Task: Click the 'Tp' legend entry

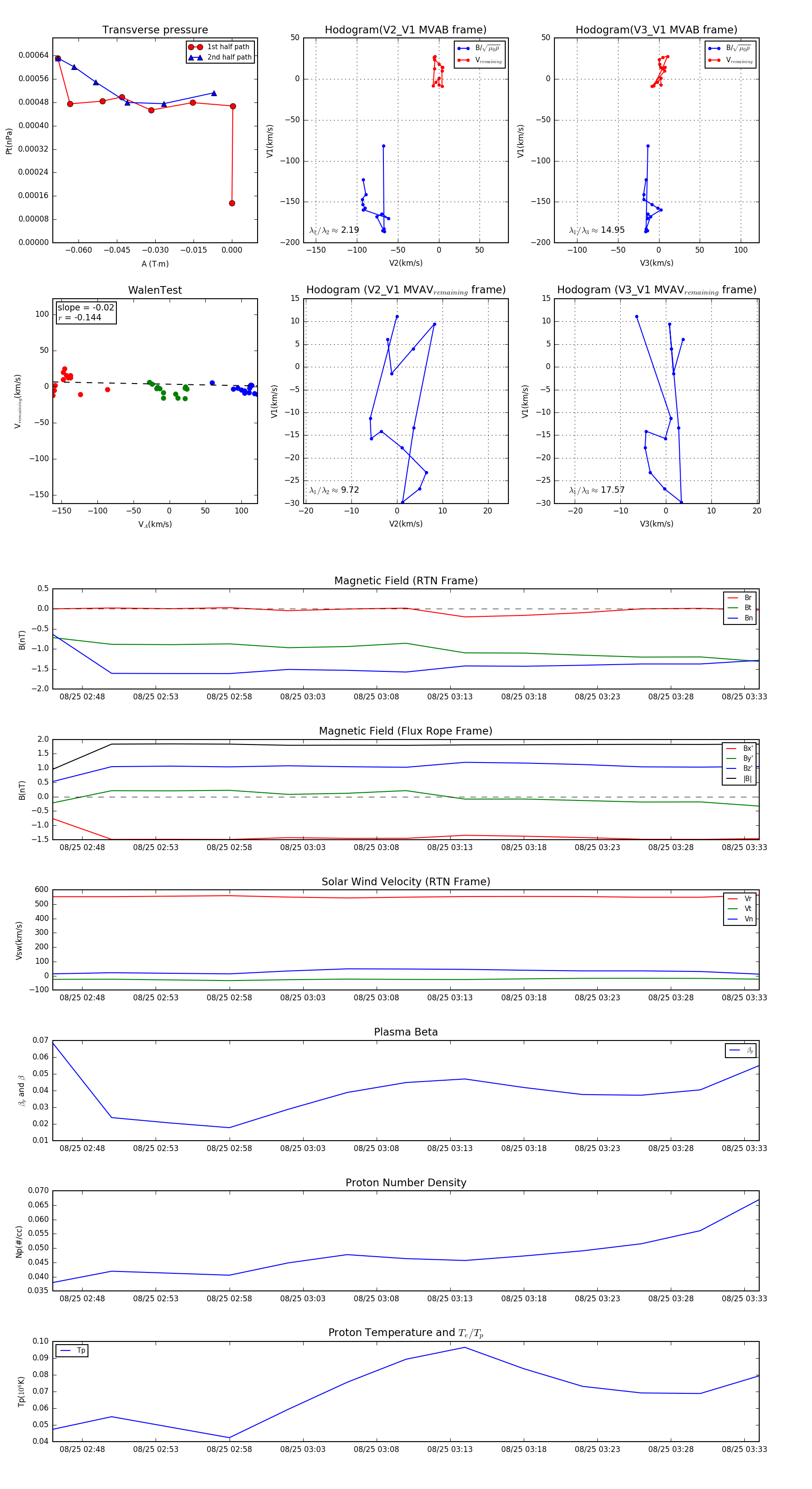Action: tap(72, 1350)
